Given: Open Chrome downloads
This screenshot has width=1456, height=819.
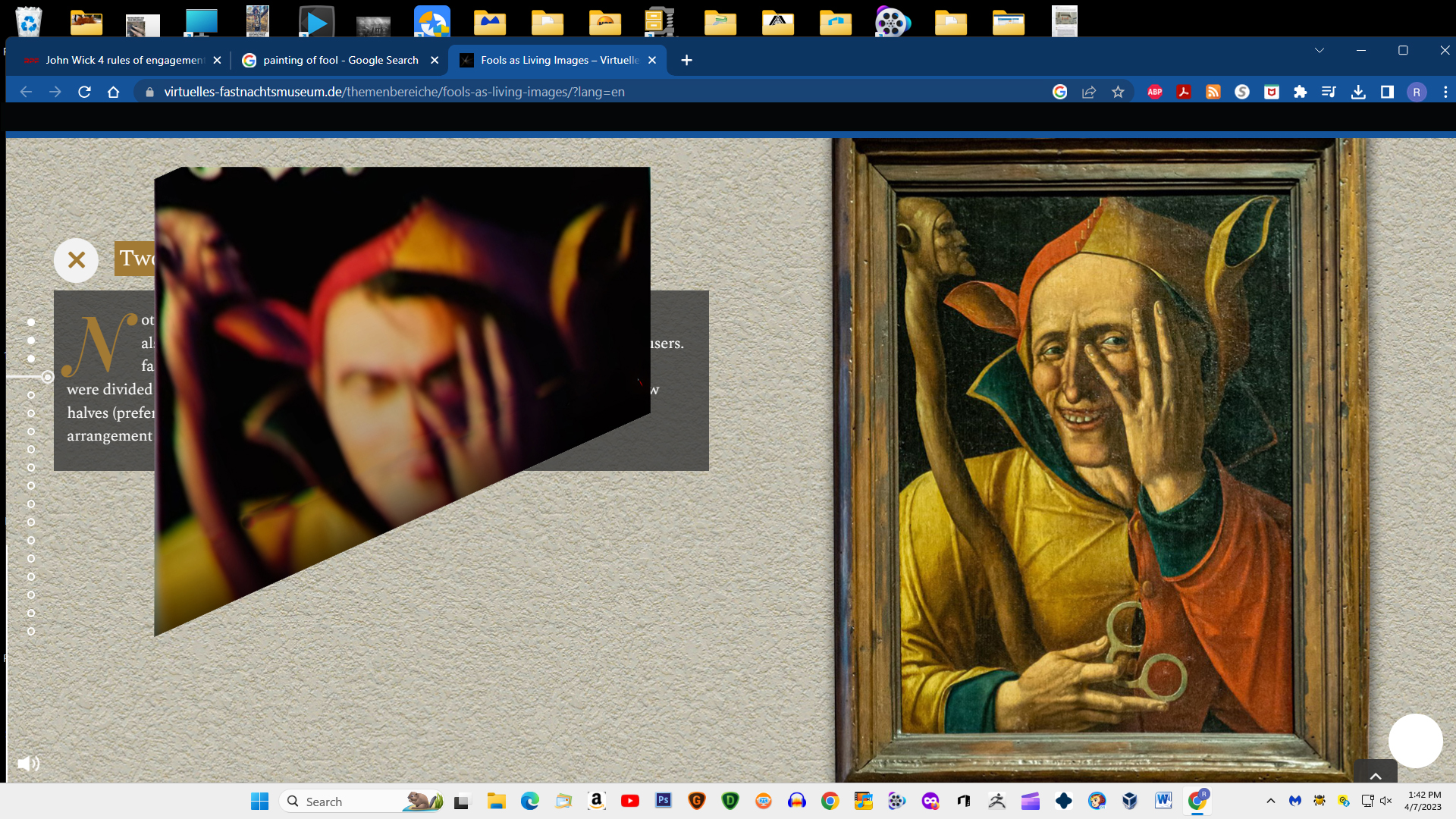Looking at the screenshot, I should pos(1358,92).
